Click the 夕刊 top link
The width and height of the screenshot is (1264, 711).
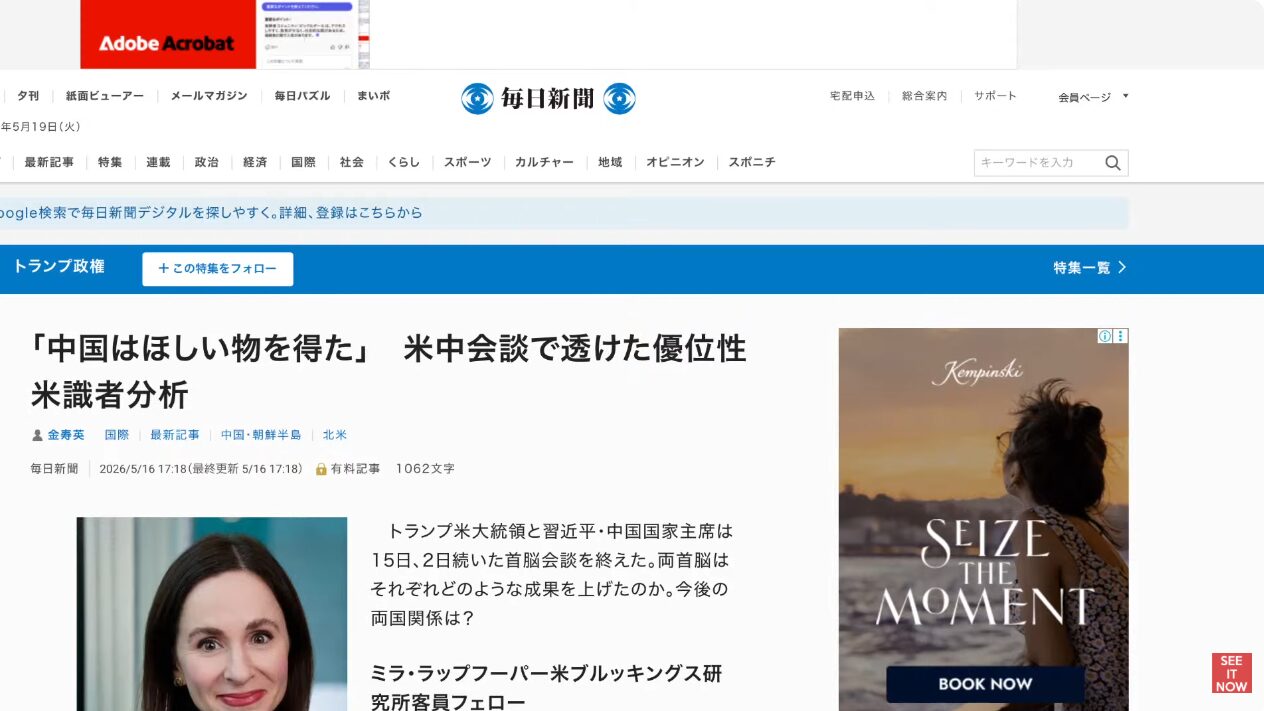pos(28,96)
